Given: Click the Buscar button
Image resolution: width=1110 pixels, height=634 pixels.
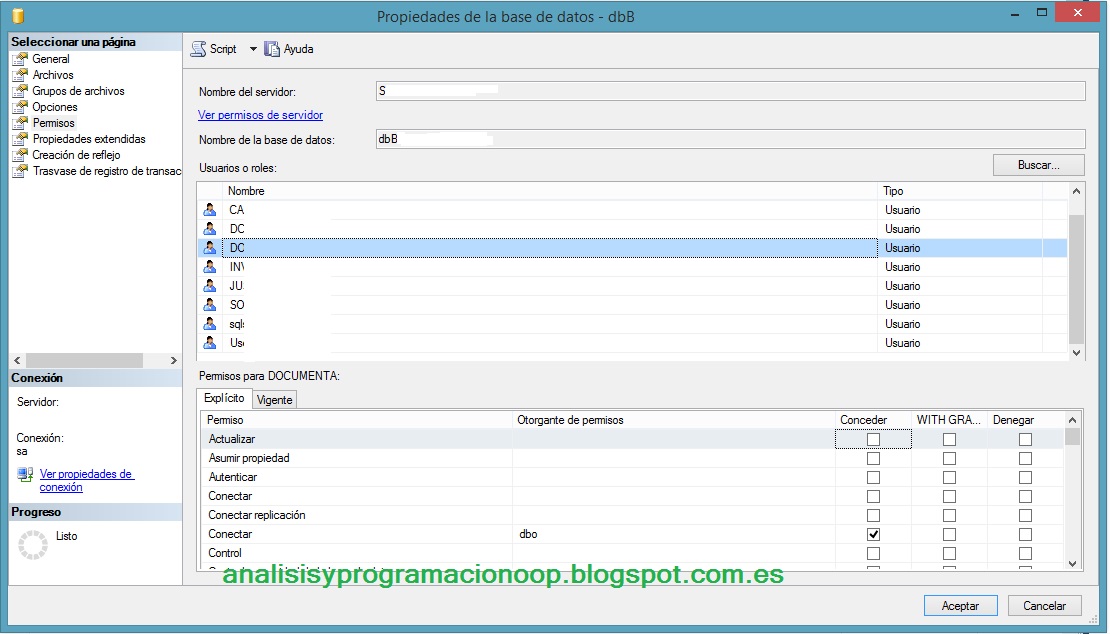Looking at the screenshot, I should (x=1038, y=164).
